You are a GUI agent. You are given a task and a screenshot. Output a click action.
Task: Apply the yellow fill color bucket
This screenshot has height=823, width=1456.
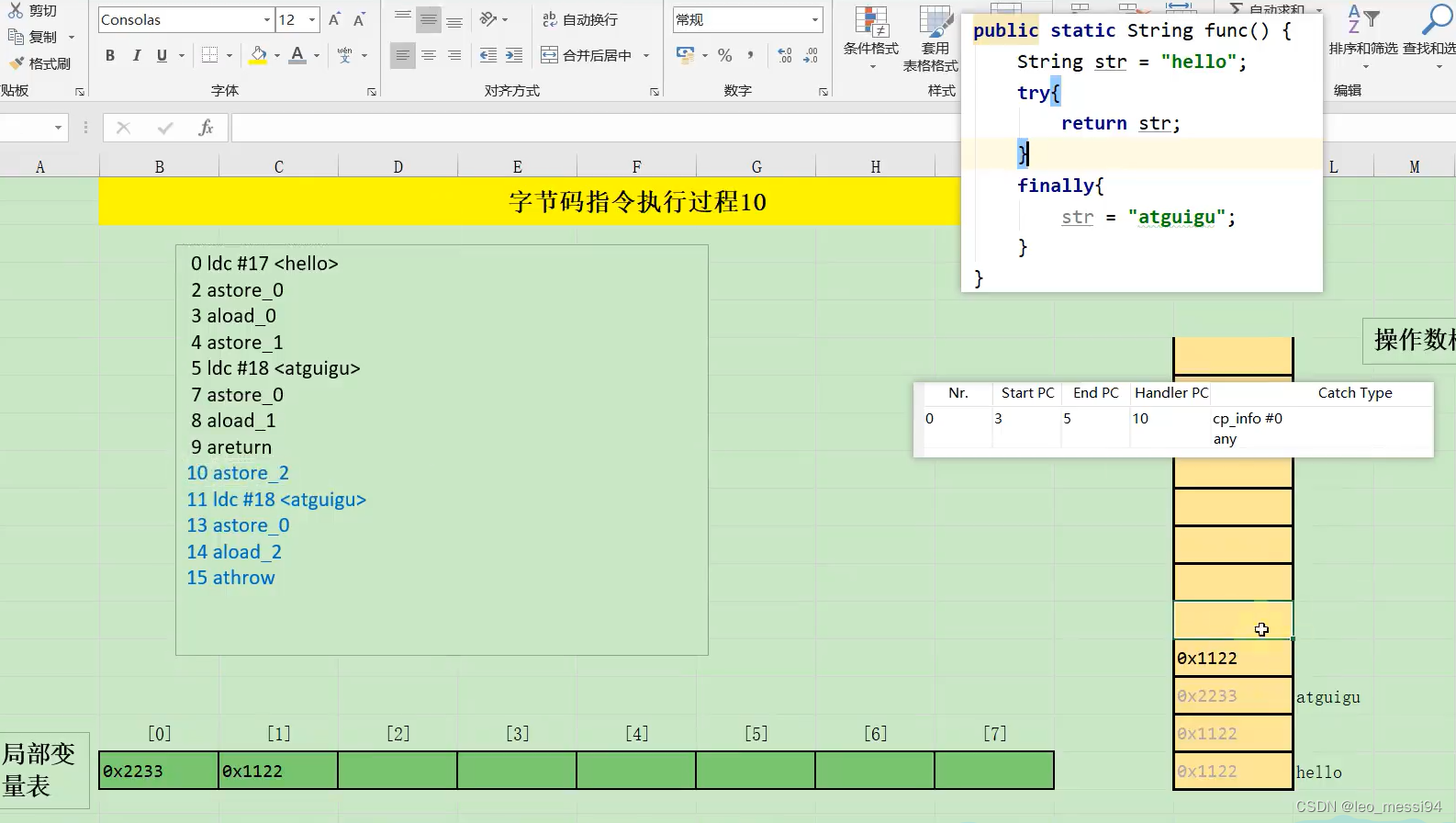pyautogui.click(x=259, y=55)
